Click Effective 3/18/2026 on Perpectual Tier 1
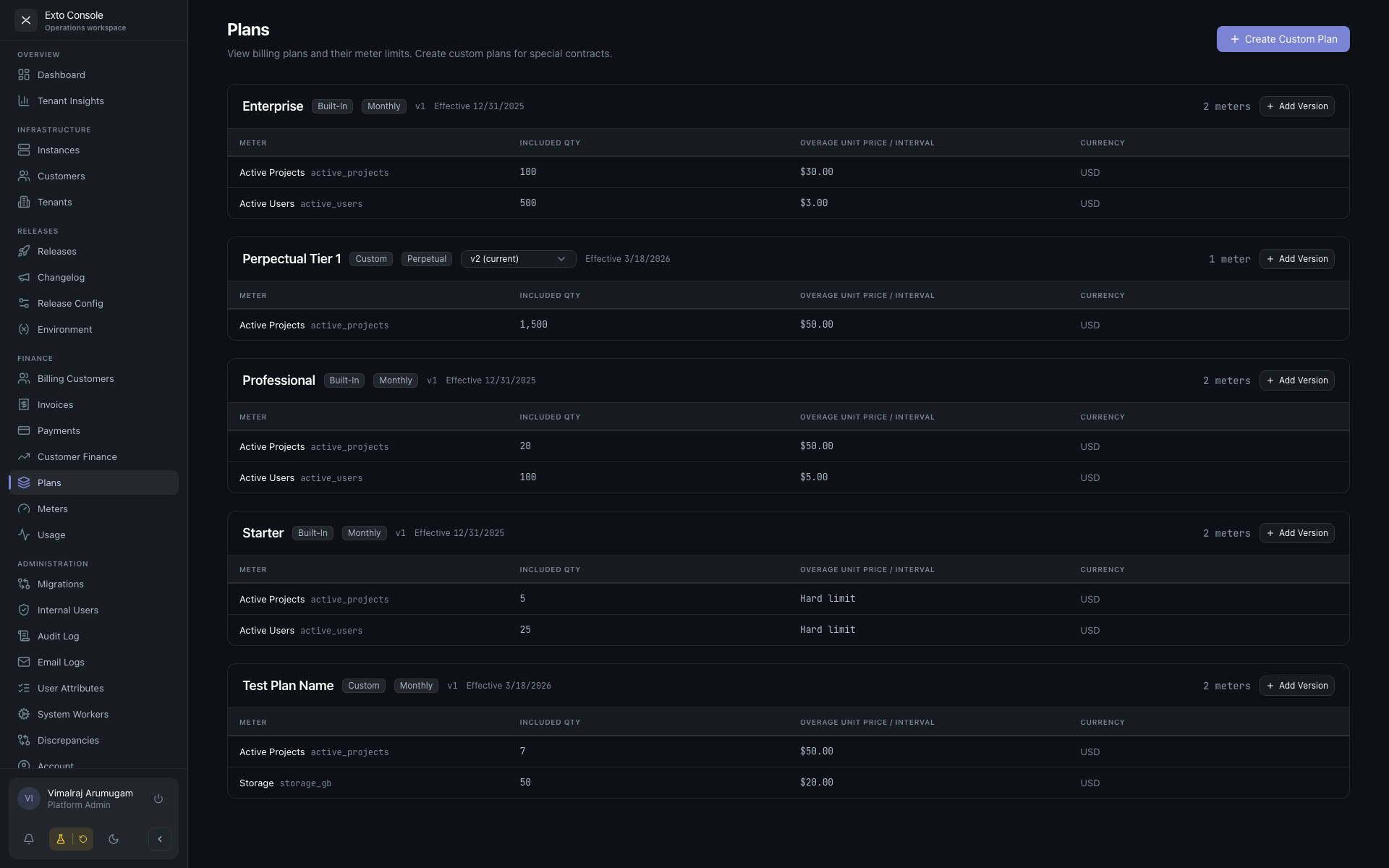1389x868 pixels. pyautogui.click(x=627, y=259)
